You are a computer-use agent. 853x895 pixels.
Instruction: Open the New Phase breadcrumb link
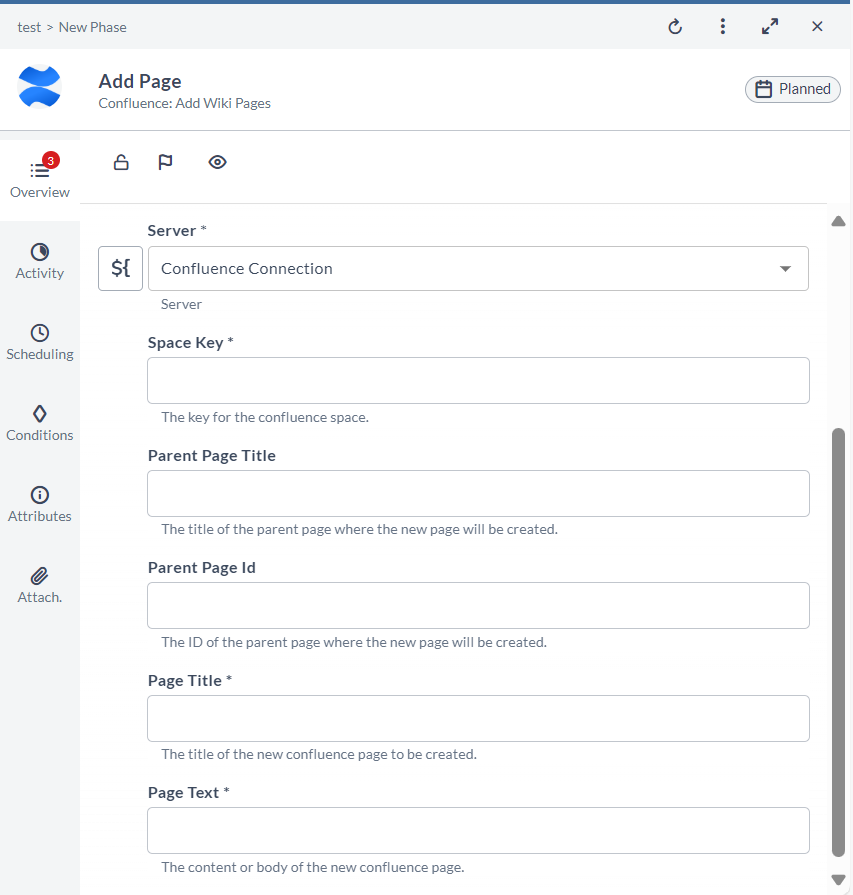[92, 27]
